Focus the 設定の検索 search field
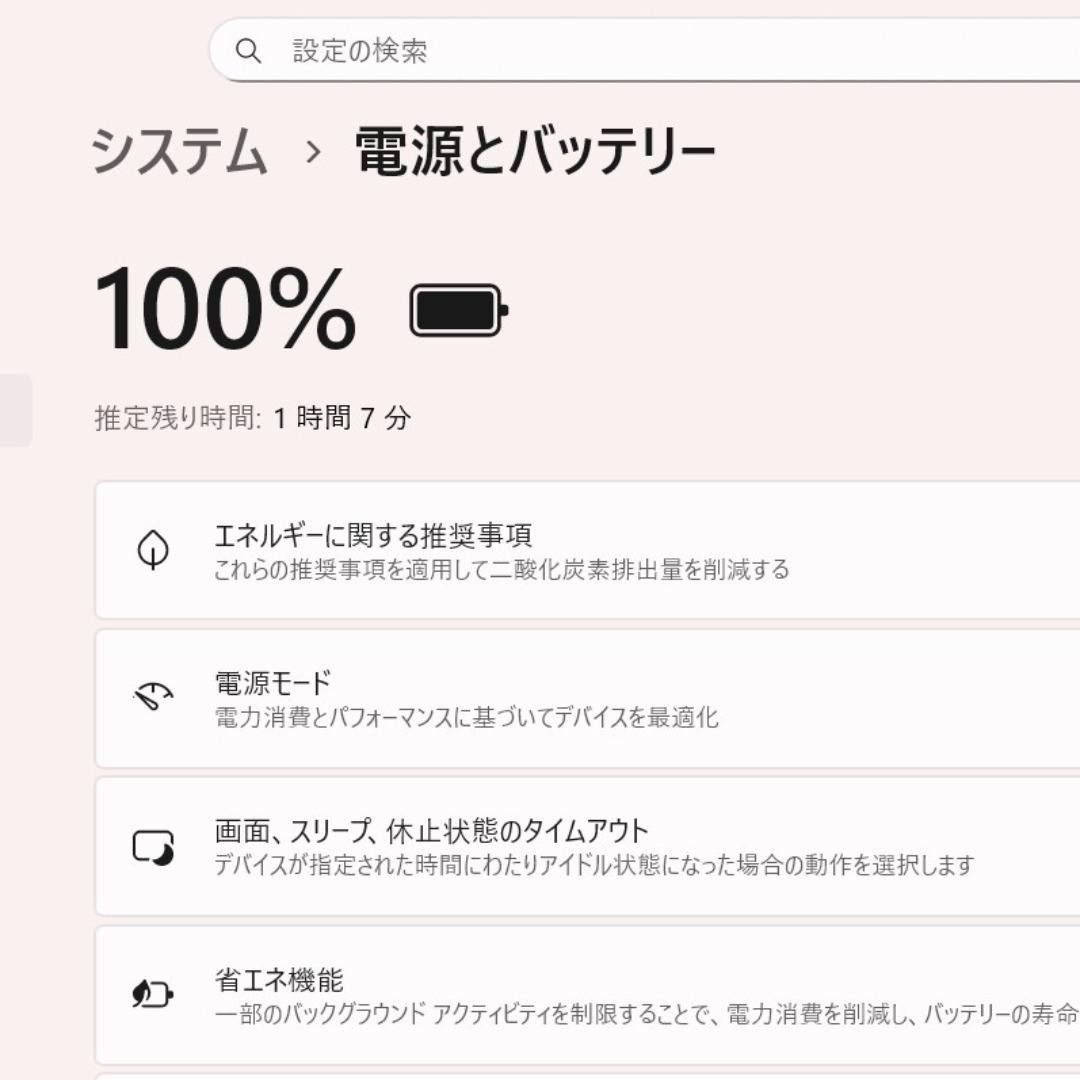 click(x=644, y=50)
